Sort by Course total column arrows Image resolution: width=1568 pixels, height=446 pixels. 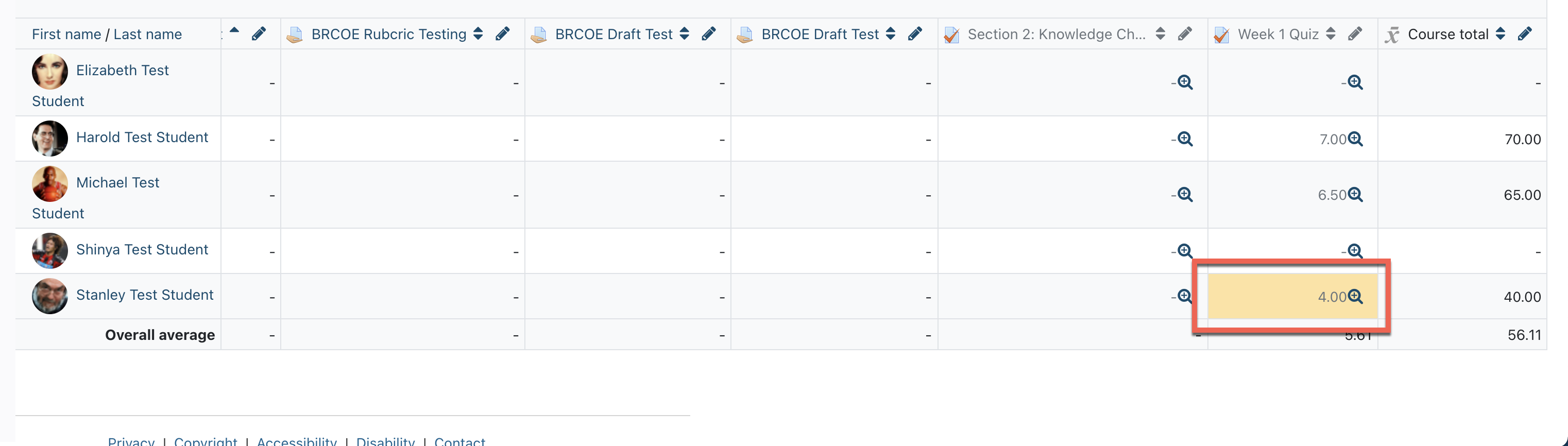(x=1501, y=34)
